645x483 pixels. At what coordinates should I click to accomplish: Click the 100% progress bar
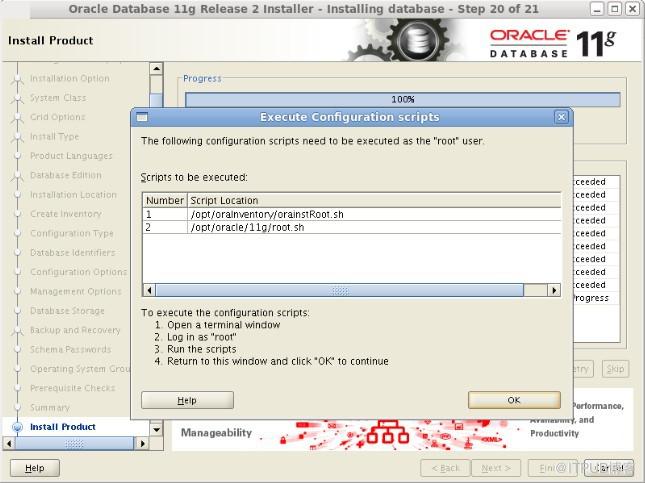pyautogui.click(x=403, y=100)
